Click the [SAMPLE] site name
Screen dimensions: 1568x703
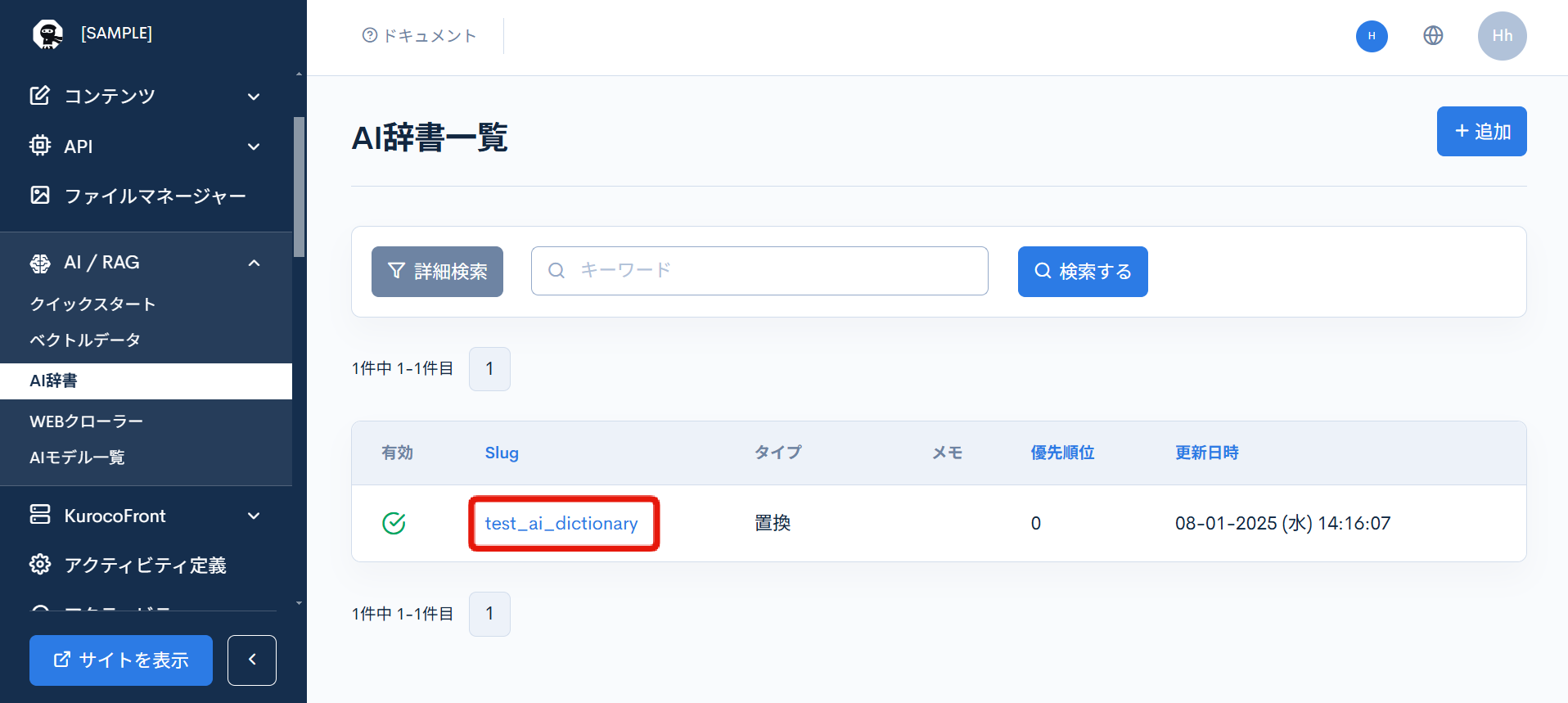116,34
